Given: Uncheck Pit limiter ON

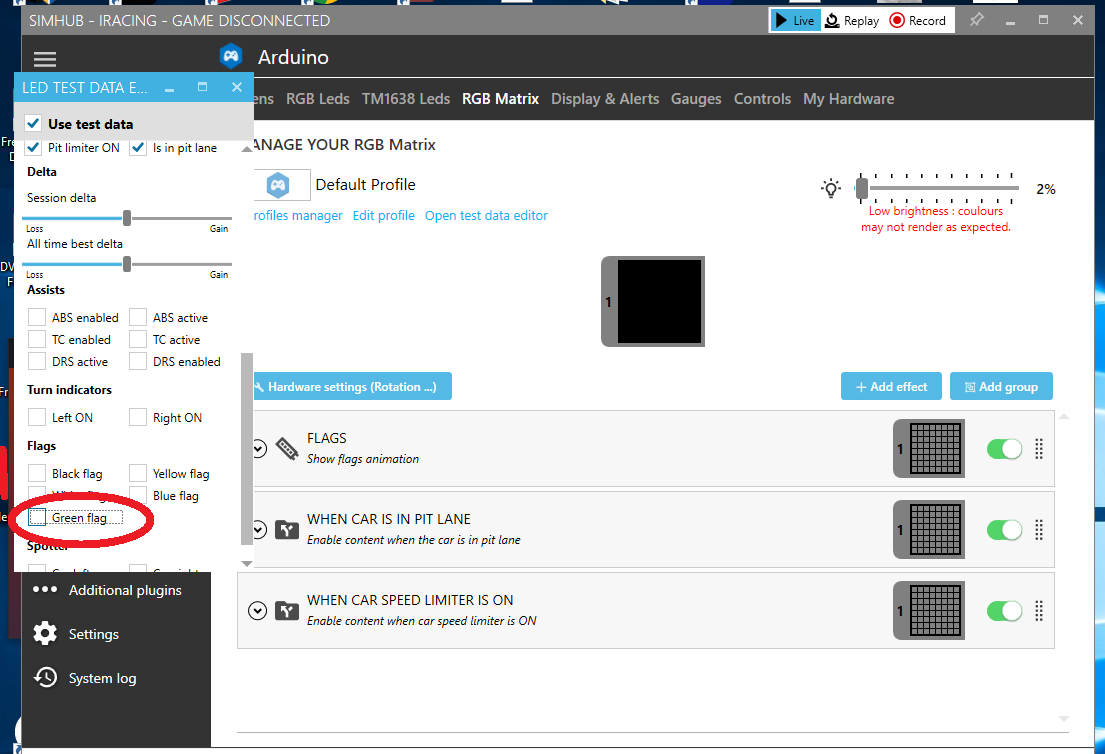Looking at the screenshot, I should click(x=34, y=148).
